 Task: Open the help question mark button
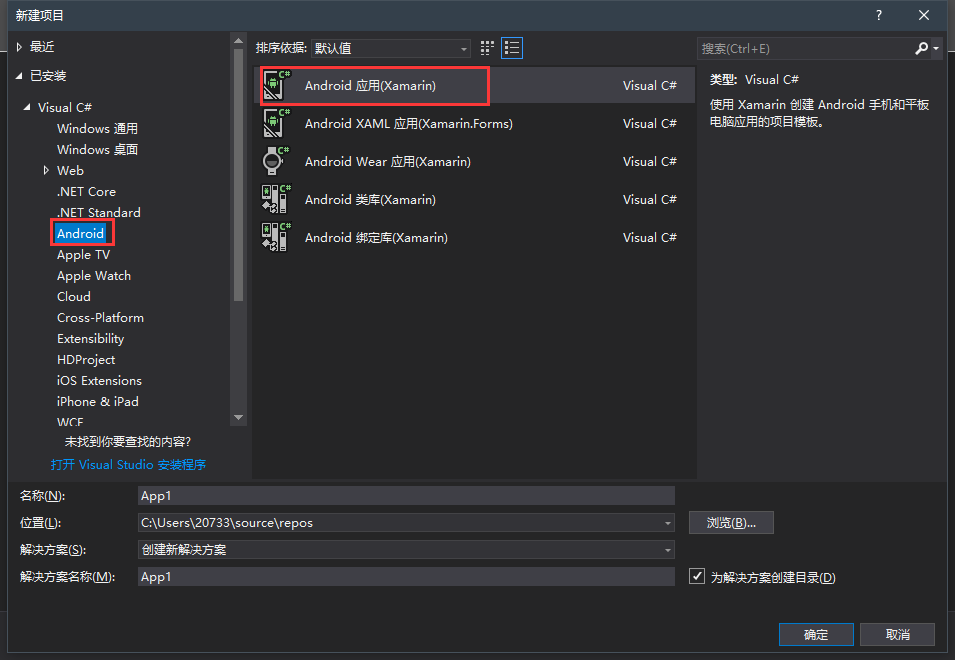click(x=879, y=15)
